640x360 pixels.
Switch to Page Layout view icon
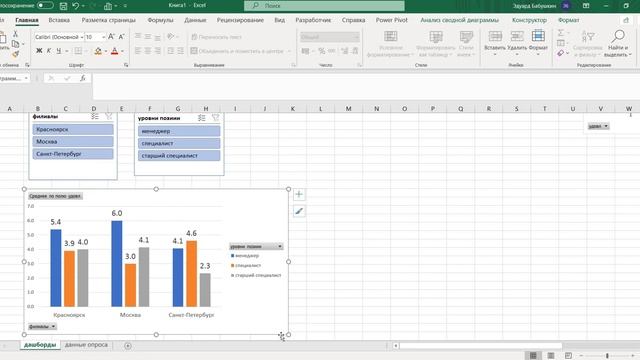(x=551, y=356)
